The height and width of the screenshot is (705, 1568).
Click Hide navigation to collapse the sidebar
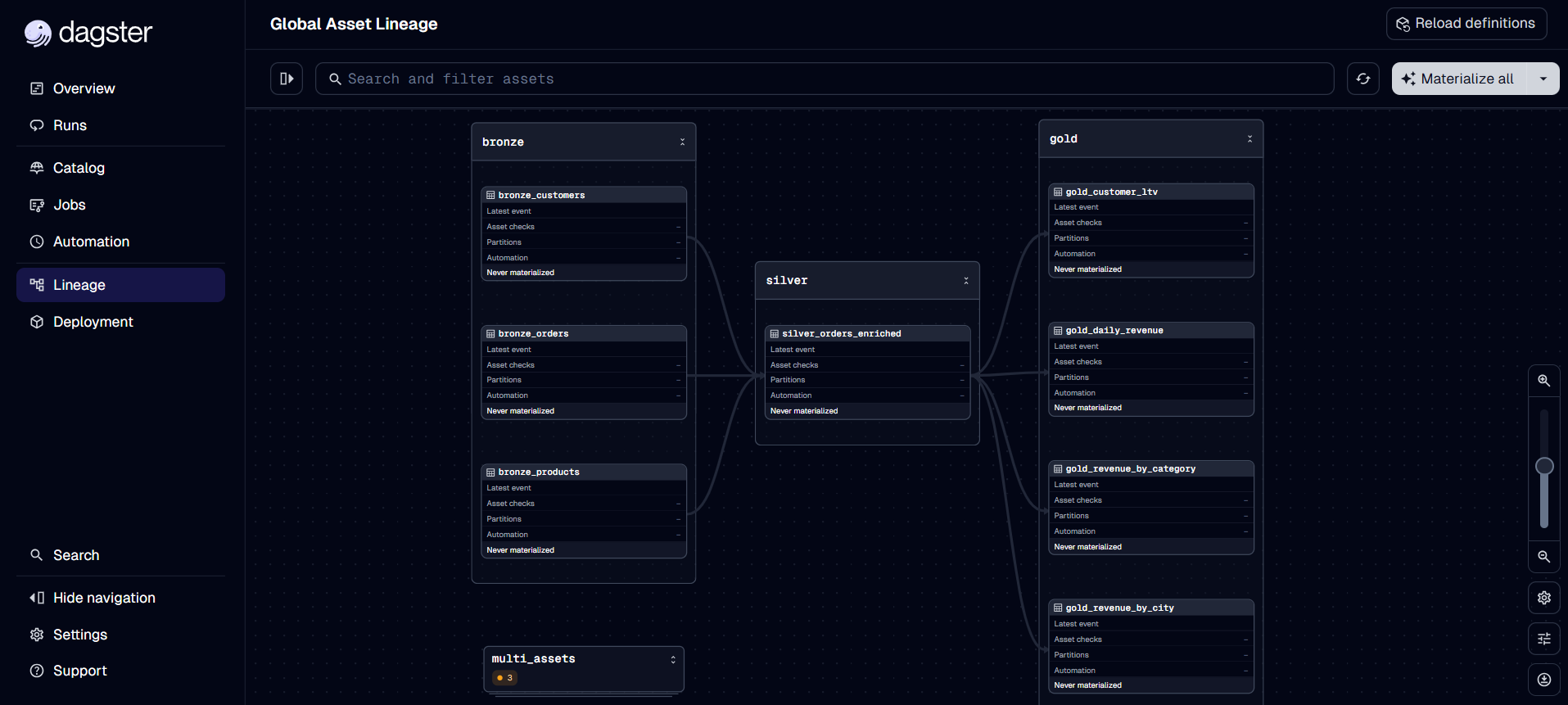click(x=104, y=598)
